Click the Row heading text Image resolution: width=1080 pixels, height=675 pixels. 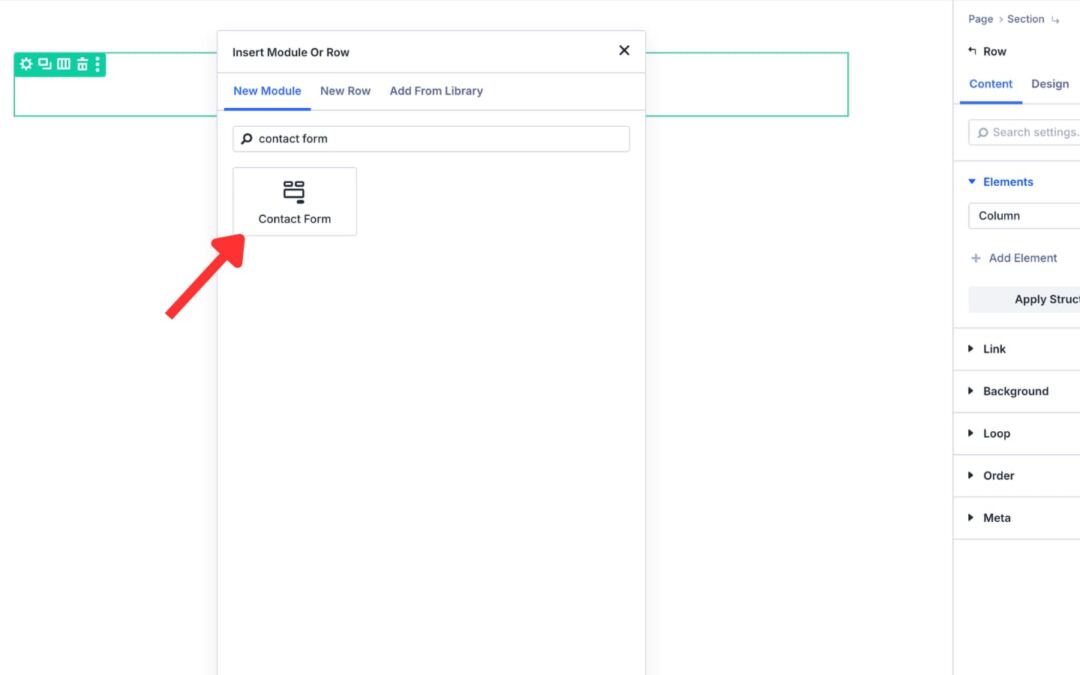click(995, 52)
